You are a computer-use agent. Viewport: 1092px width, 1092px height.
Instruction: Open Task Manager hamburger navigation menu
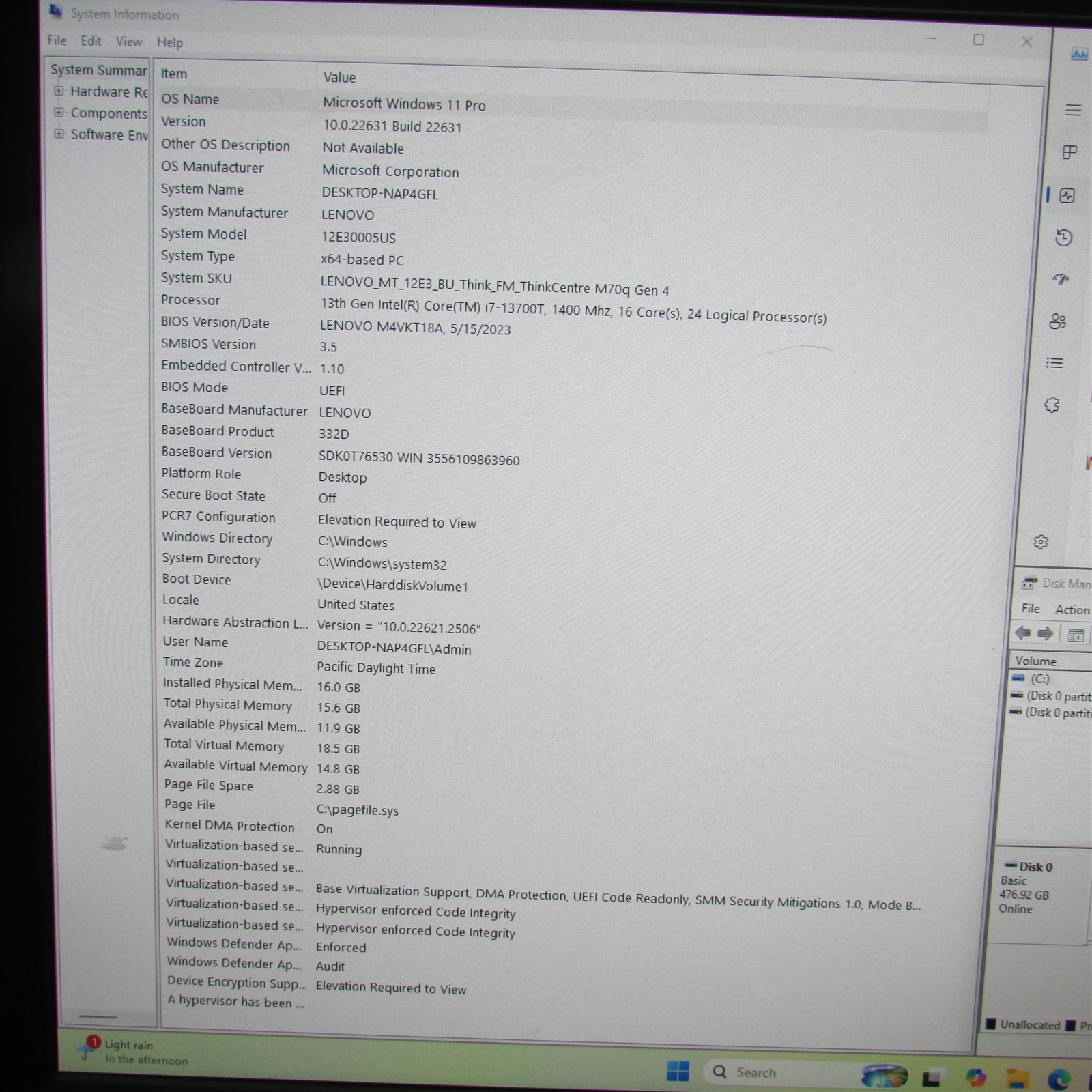point(1073,110)
